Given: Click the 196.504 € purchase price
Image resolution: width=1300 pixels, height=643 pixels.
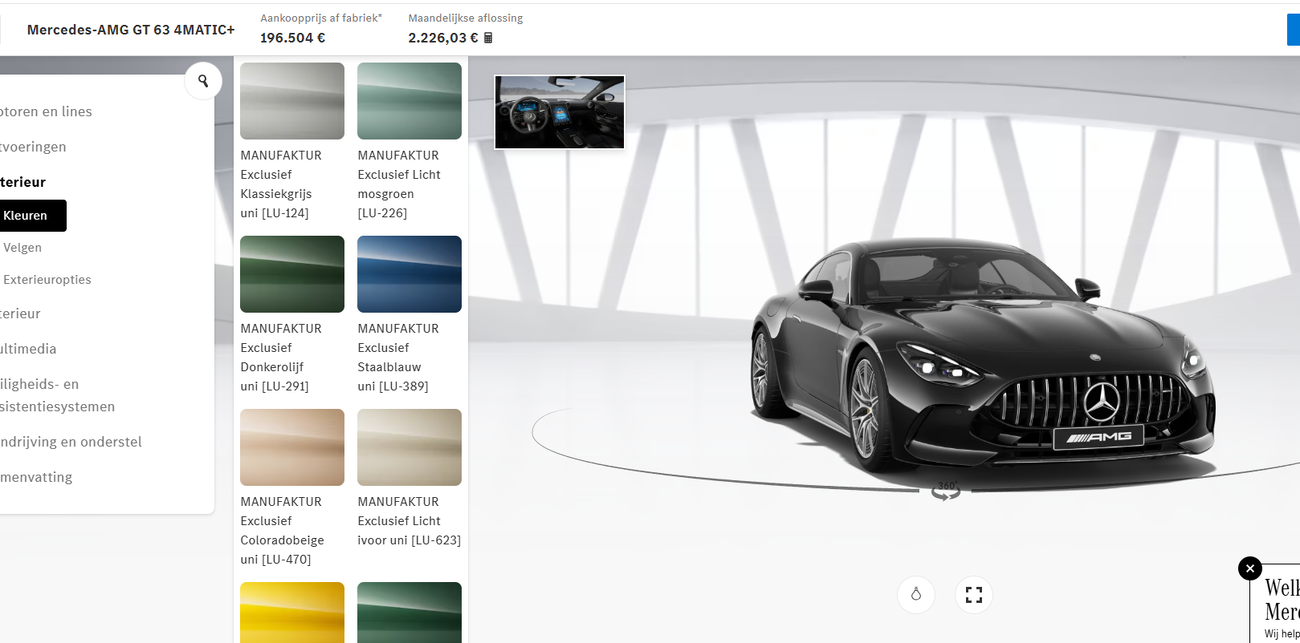Looking at the screenshot, I should tap(293, 38).
